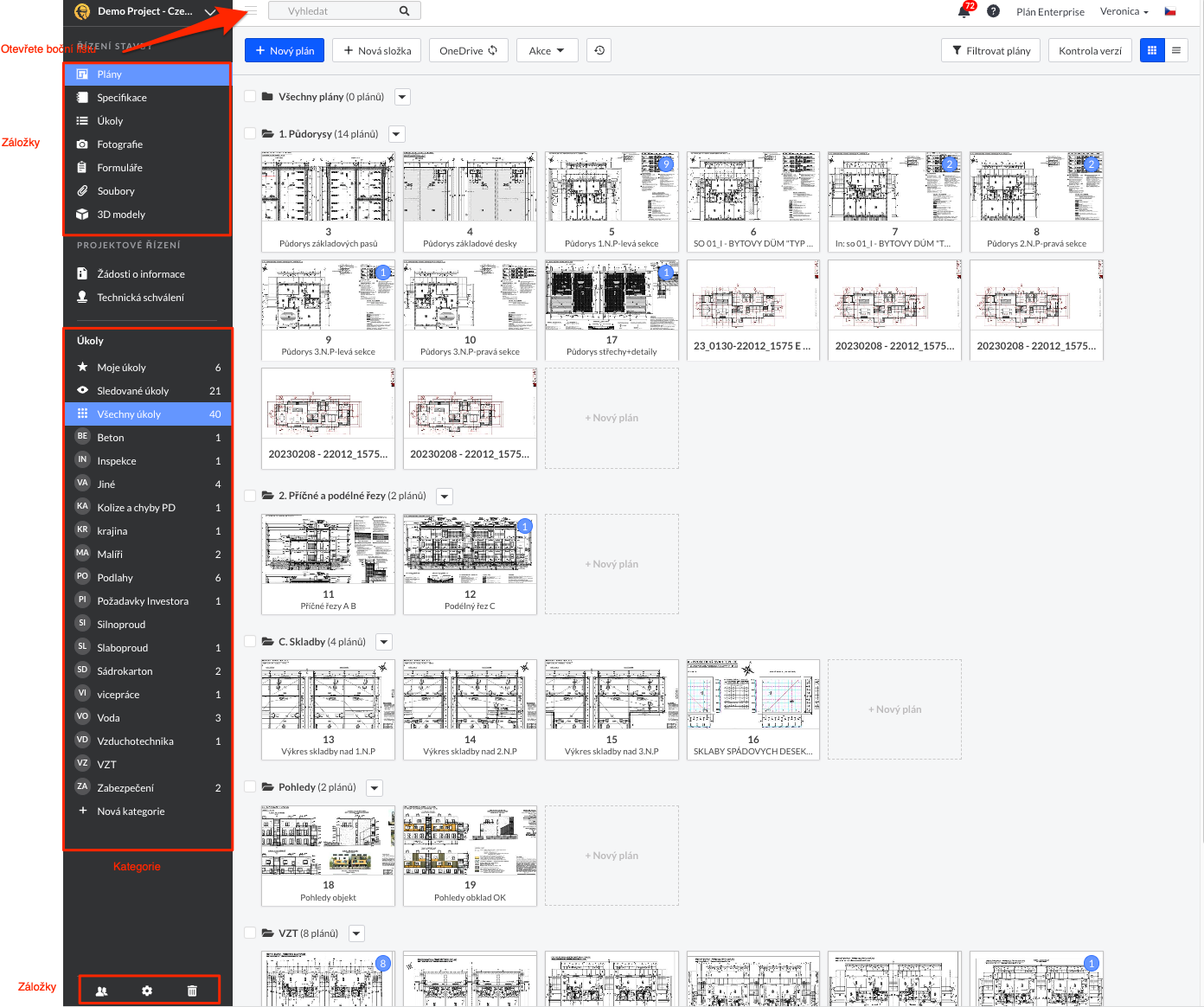Open project settings gear icon

[x=147, y=991]
